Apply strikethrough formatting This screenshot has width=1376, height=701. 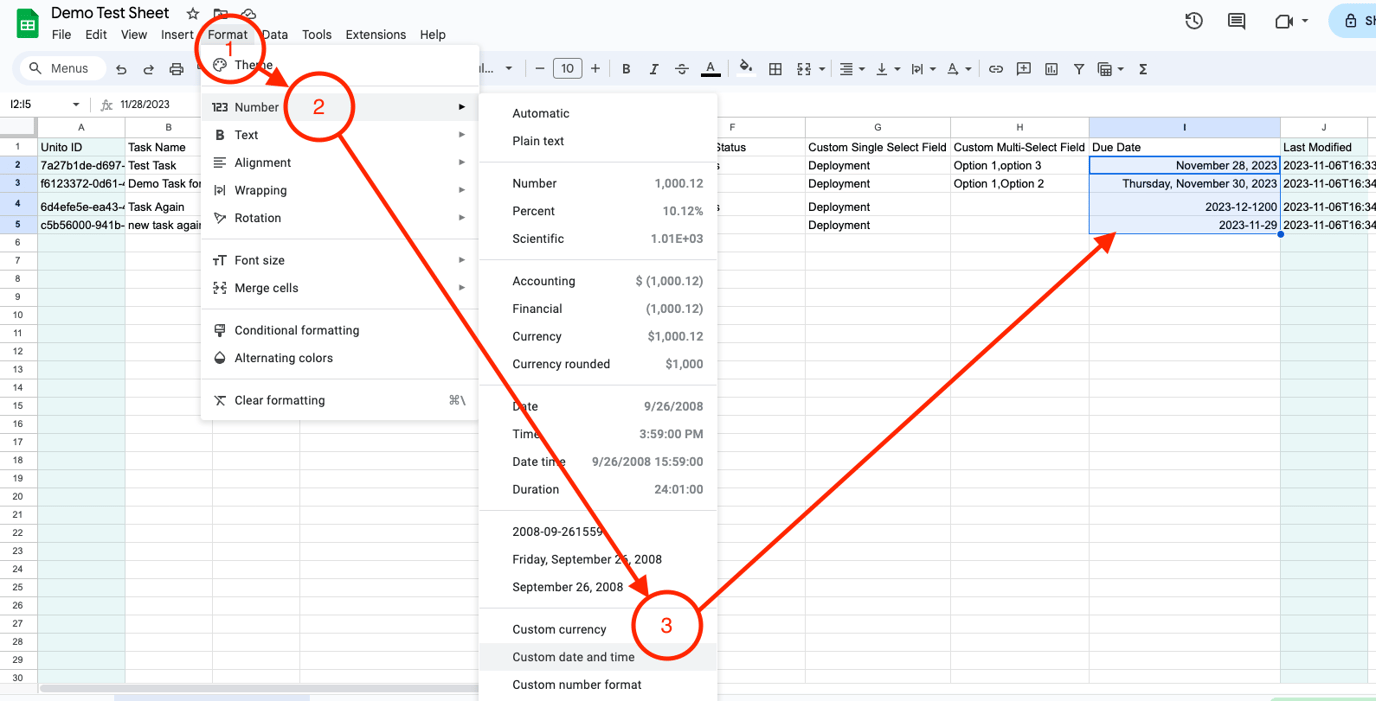click(682, 68)
